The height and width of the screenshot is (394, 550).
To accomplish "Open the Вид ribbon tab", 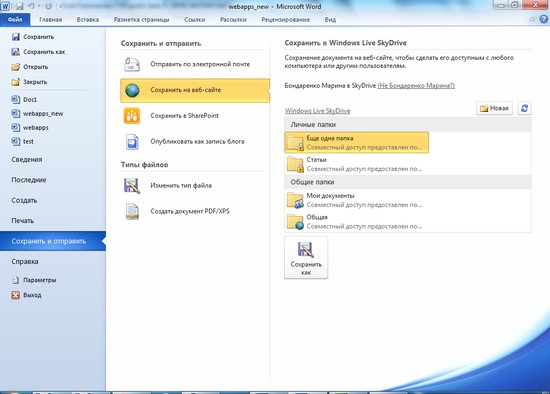I will coord(330,20).
